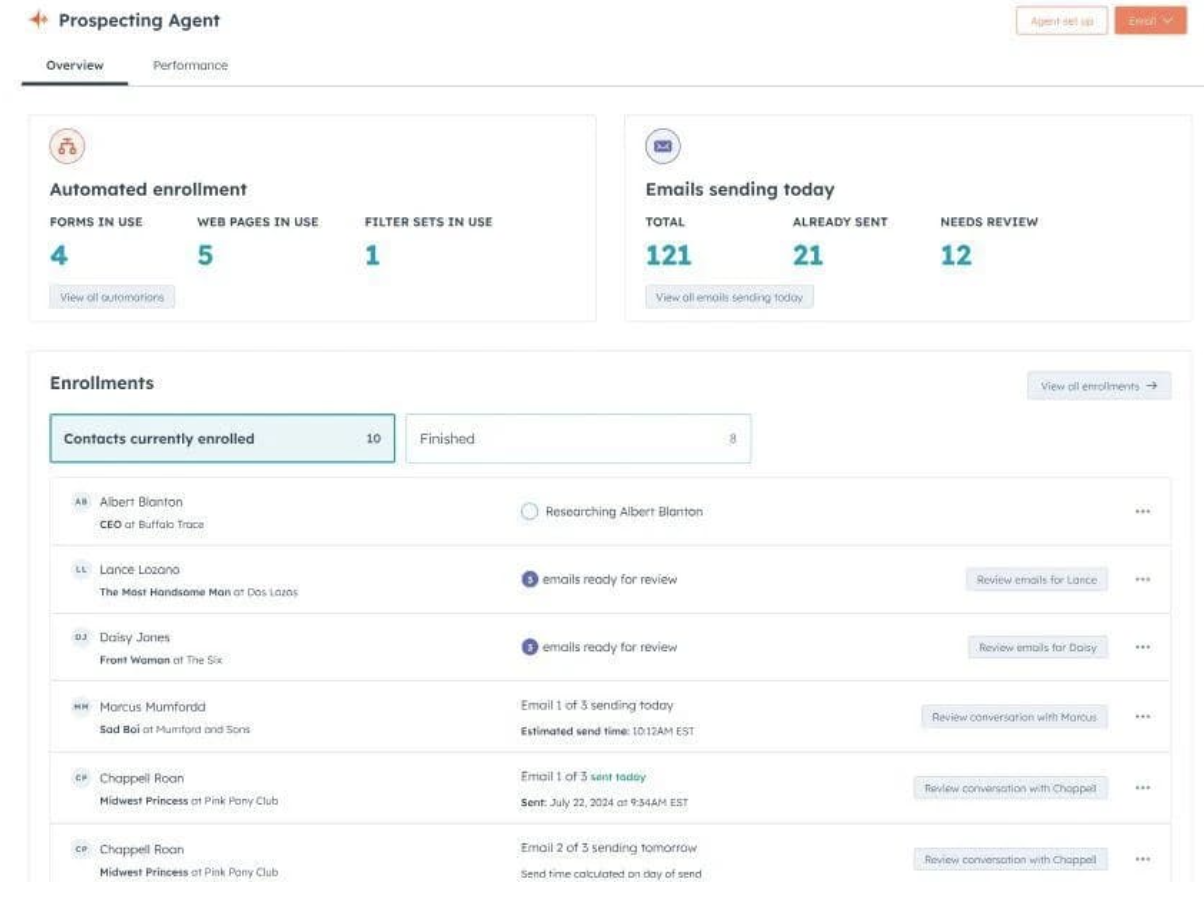Screen dimensions: 1204x908
Task: Click the envelope icon above Emails sending today
Action: (x=663, y=147)
